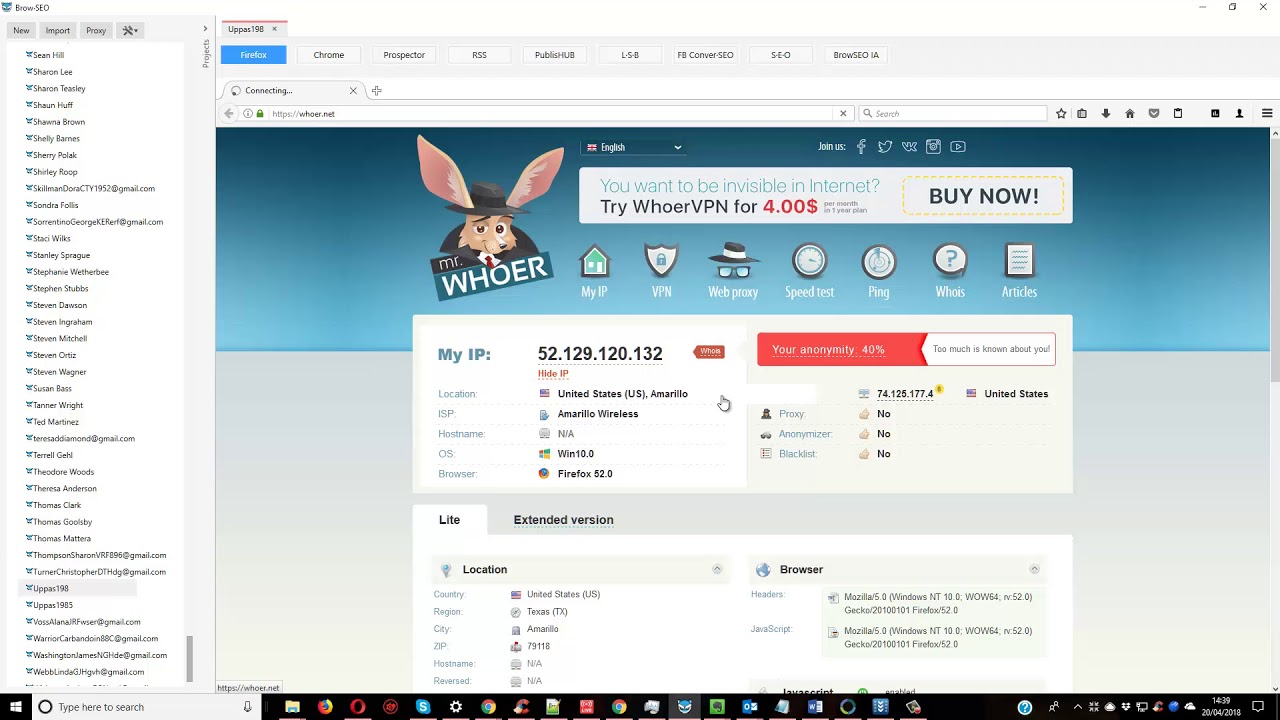Click the BUY NOW! button
The width and height of the screenshot is (1280, 720).
coord(984,196)
